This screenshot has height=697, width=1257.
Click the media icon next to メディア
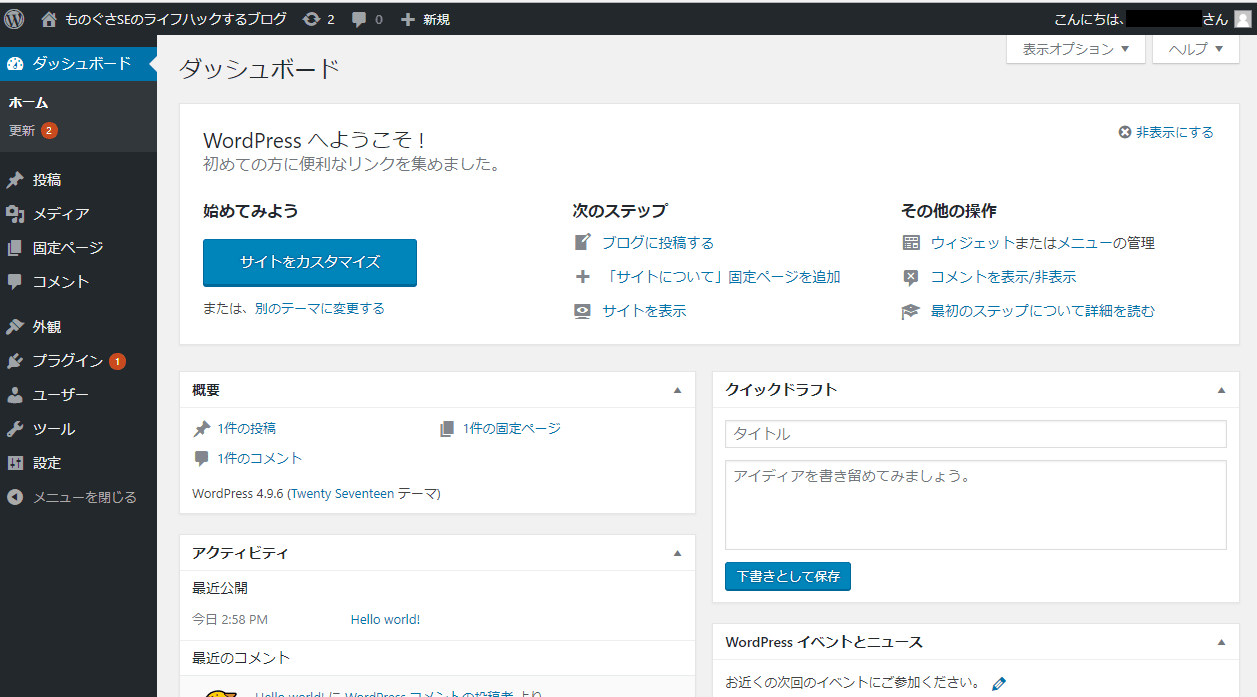tap(15, 214)
